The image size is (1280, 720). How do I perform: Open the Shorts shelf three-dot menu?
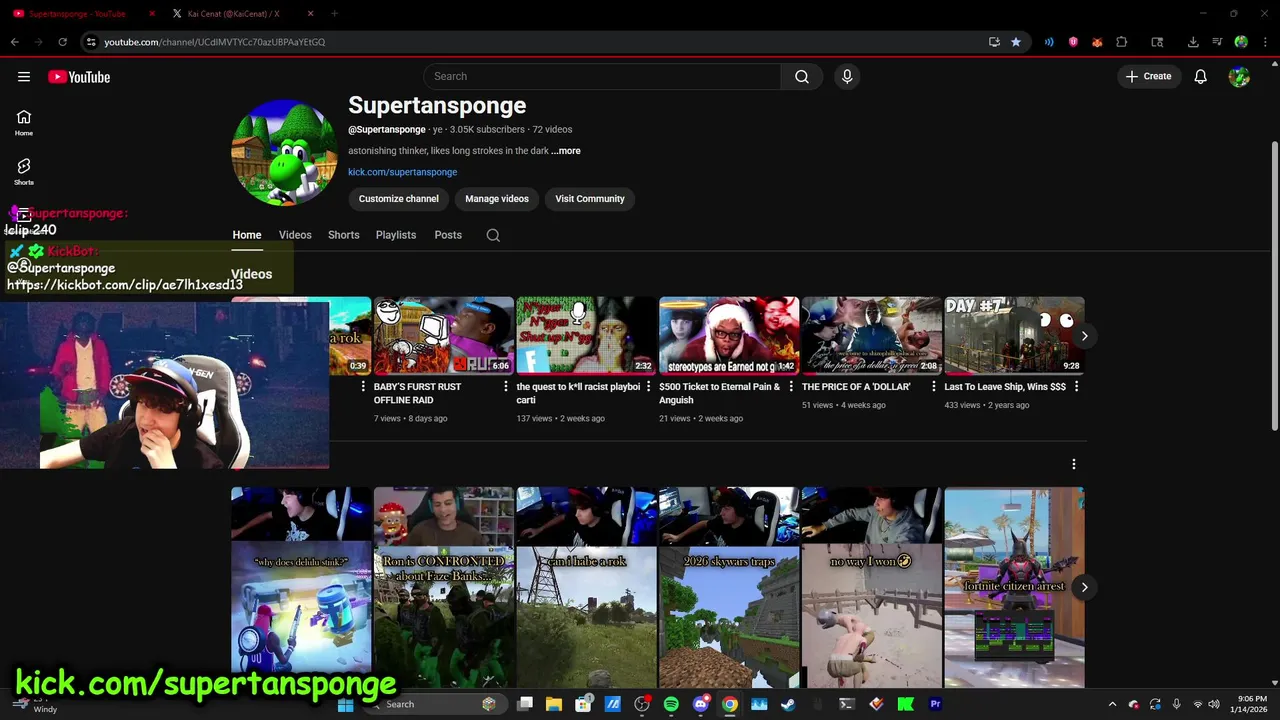pyautogui.click(x=1074, y=464)
